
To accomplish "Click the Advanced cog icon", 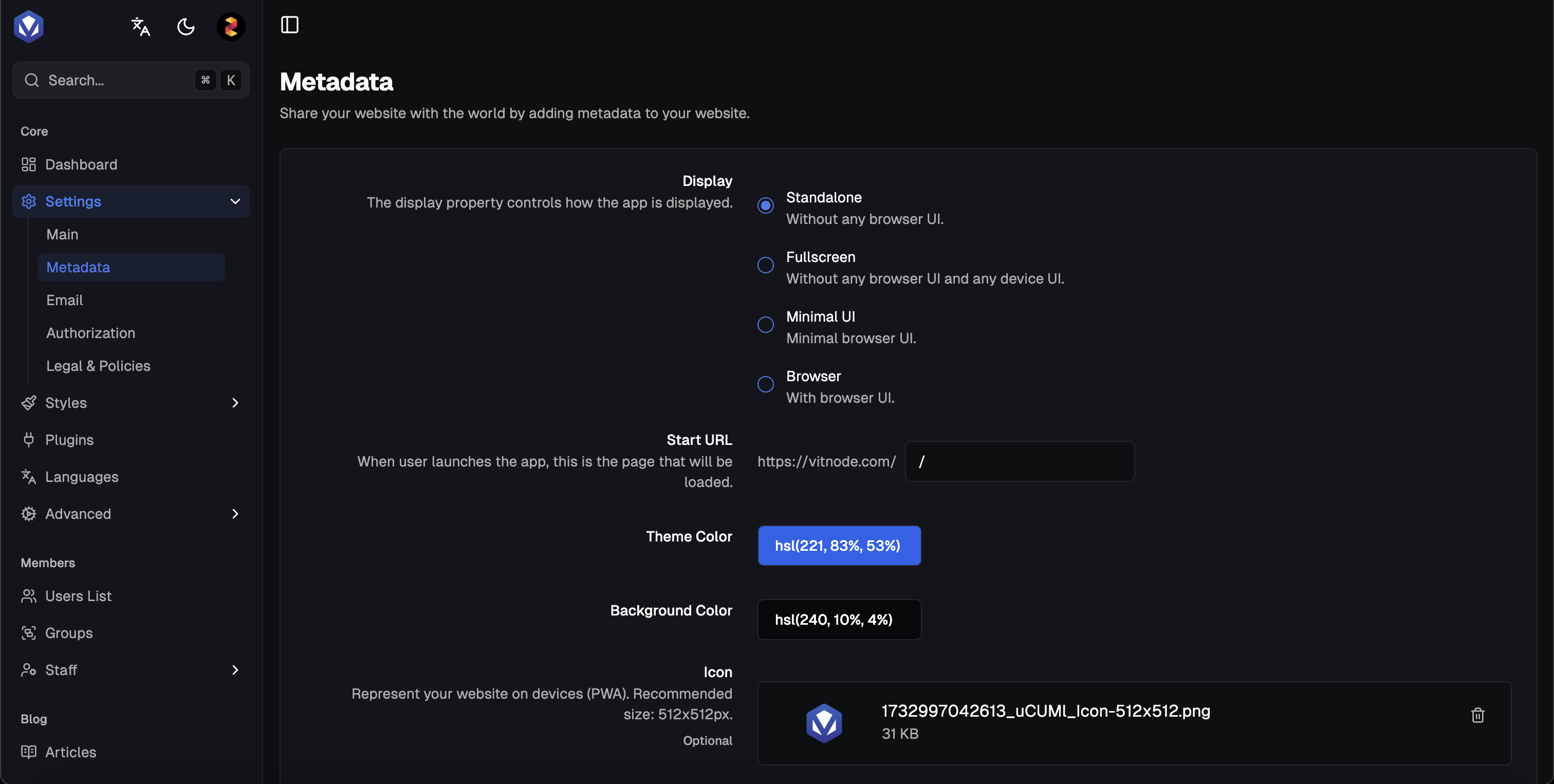I will (28, 514).
